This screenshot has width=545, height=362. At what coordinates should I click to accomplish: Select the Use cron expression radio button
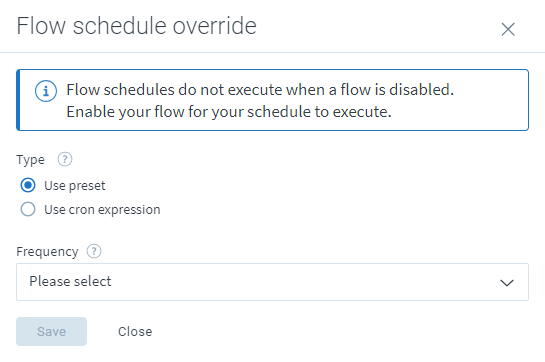(28, 209)
